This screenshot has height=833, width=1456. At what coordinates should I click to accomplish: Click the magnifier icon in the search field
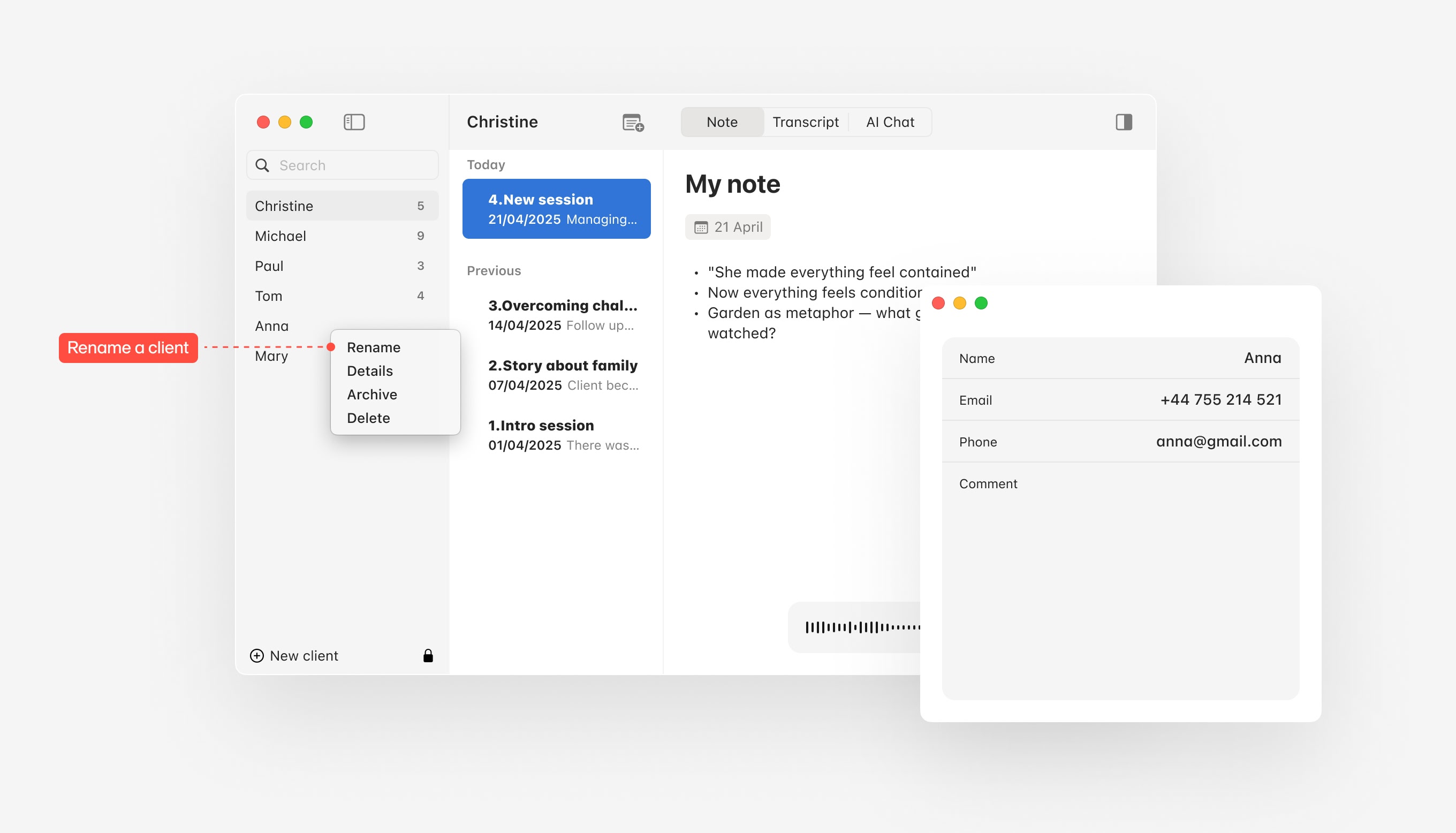click(x=262, y=165)
